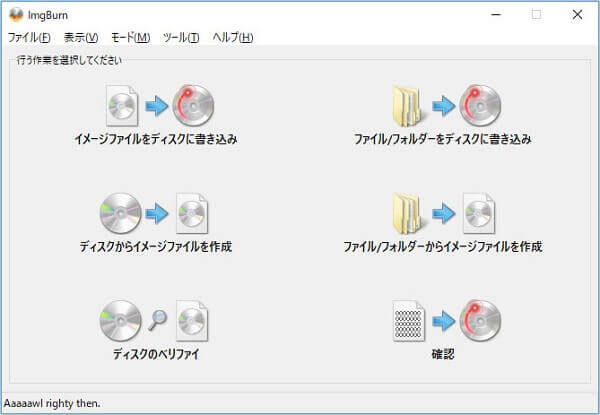Click the disc-to-image-file creation icon
This screenshot has width=600, height=415.
(x=155, y=211)
